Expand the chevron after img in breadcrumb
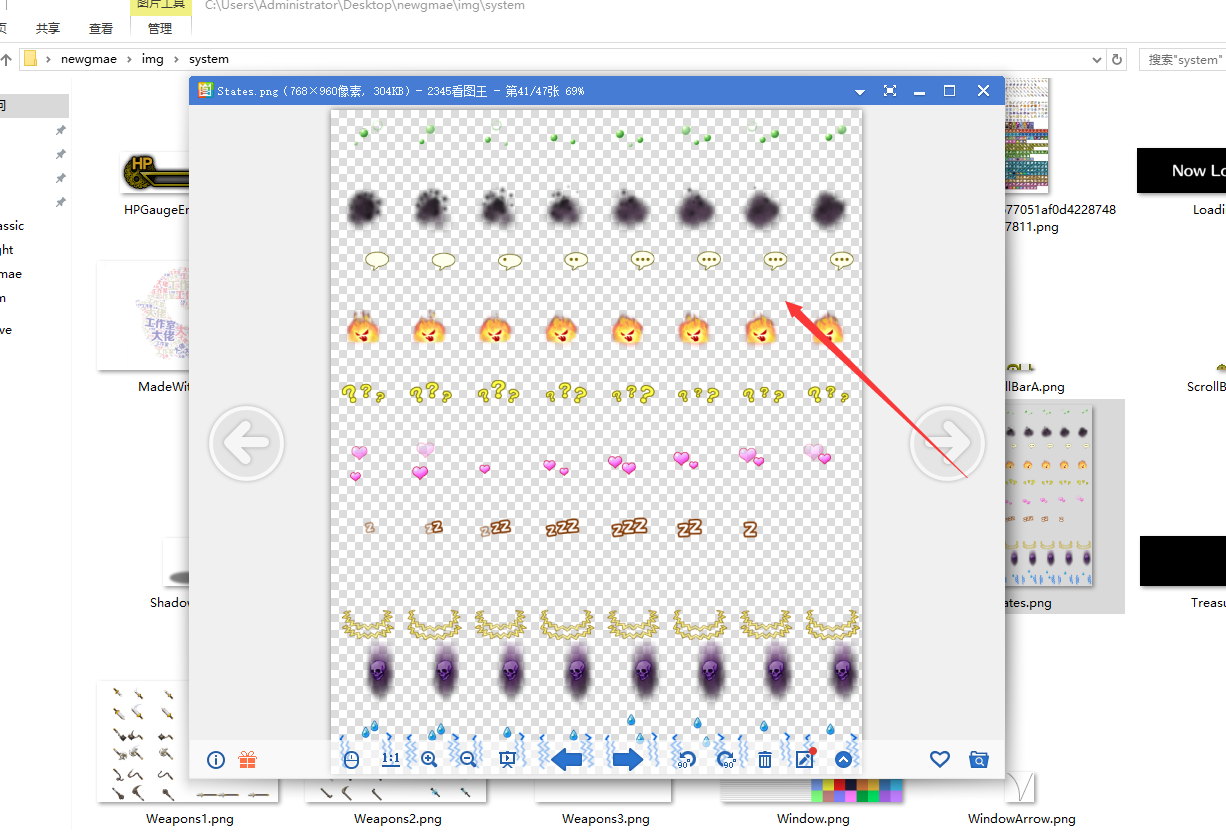Viewport: 1226px width, 836px height. coord(177,59)
